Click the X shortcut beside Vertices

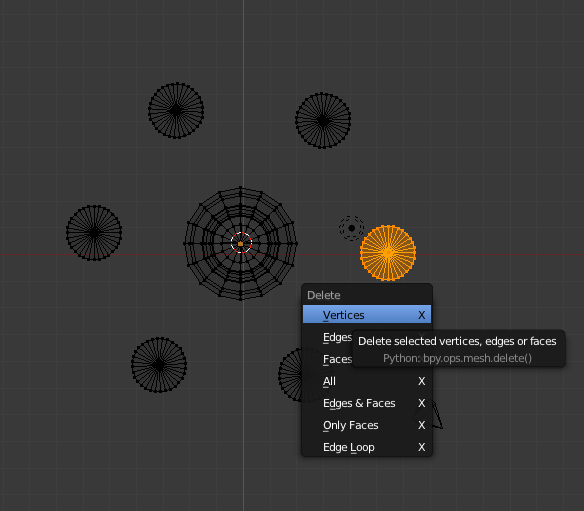(x=422, y=315)
